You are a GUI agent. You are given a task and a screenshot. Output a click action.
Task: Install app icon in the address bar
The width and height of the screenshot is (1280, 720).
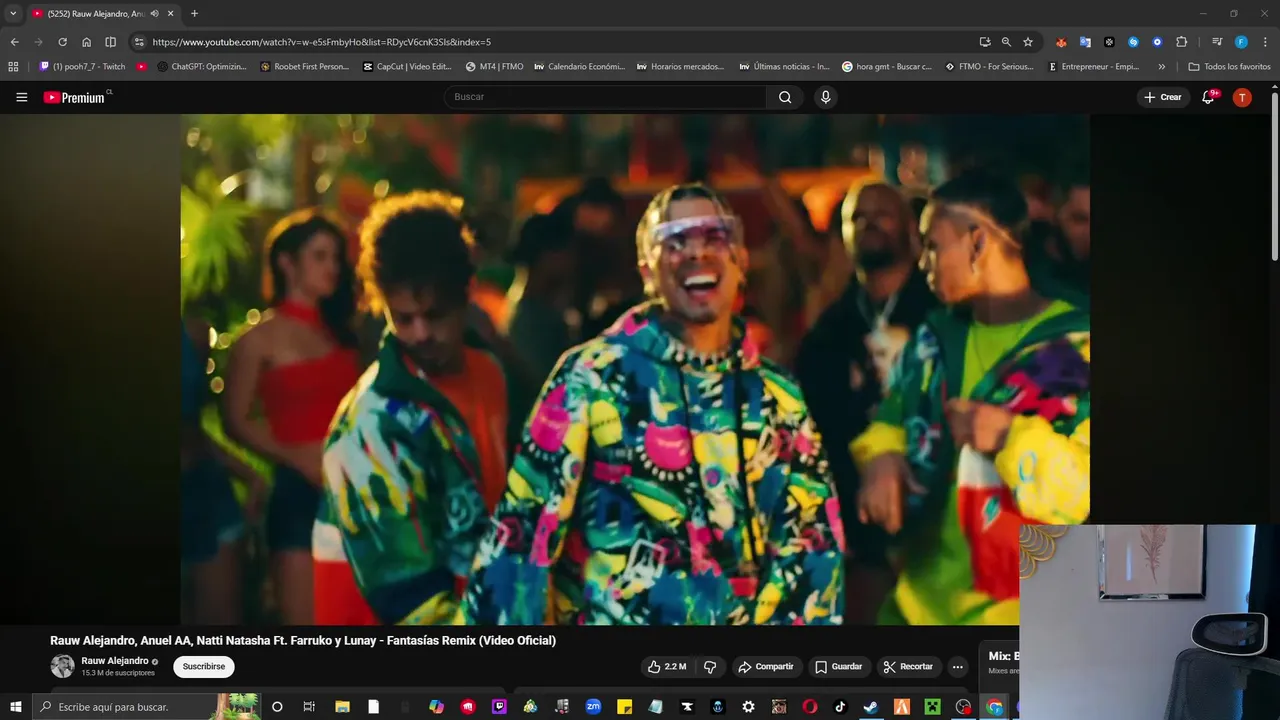(985, 42)
